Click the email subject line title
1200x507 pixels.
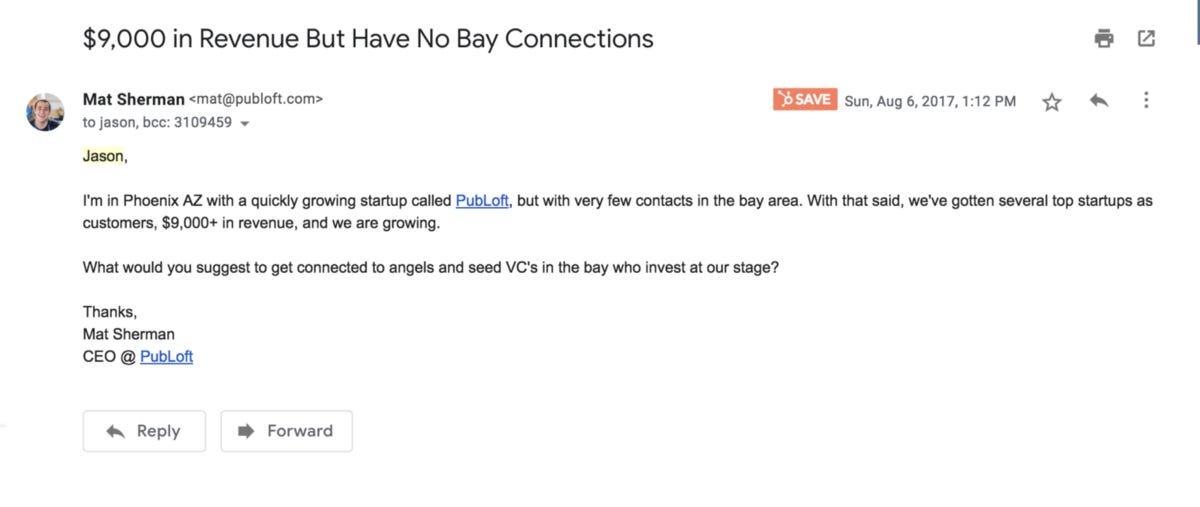pyautogui.click(x=368, y=39)
